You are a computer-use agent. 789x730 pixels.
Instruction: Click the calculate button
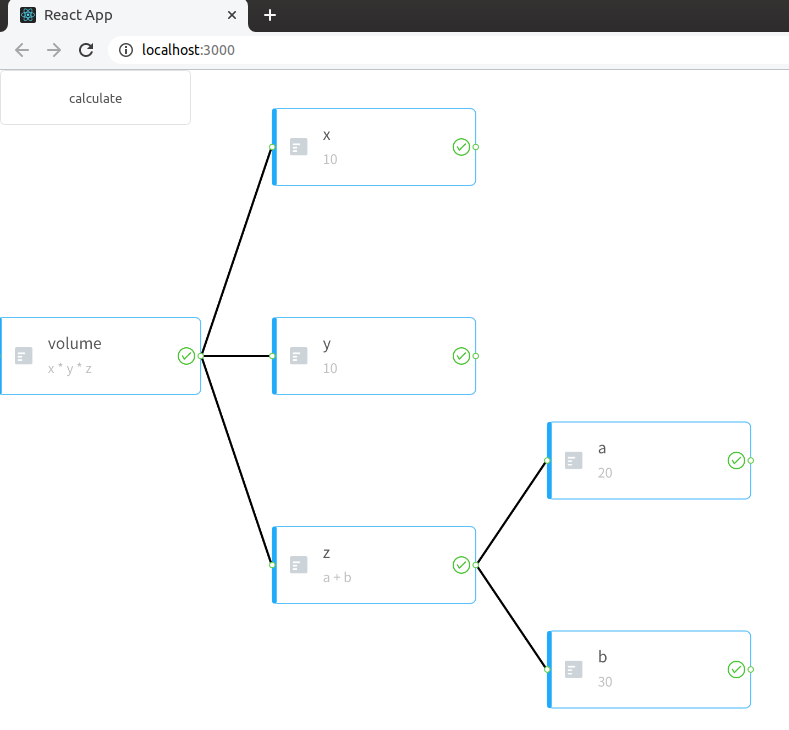click(x=95, y=98)
